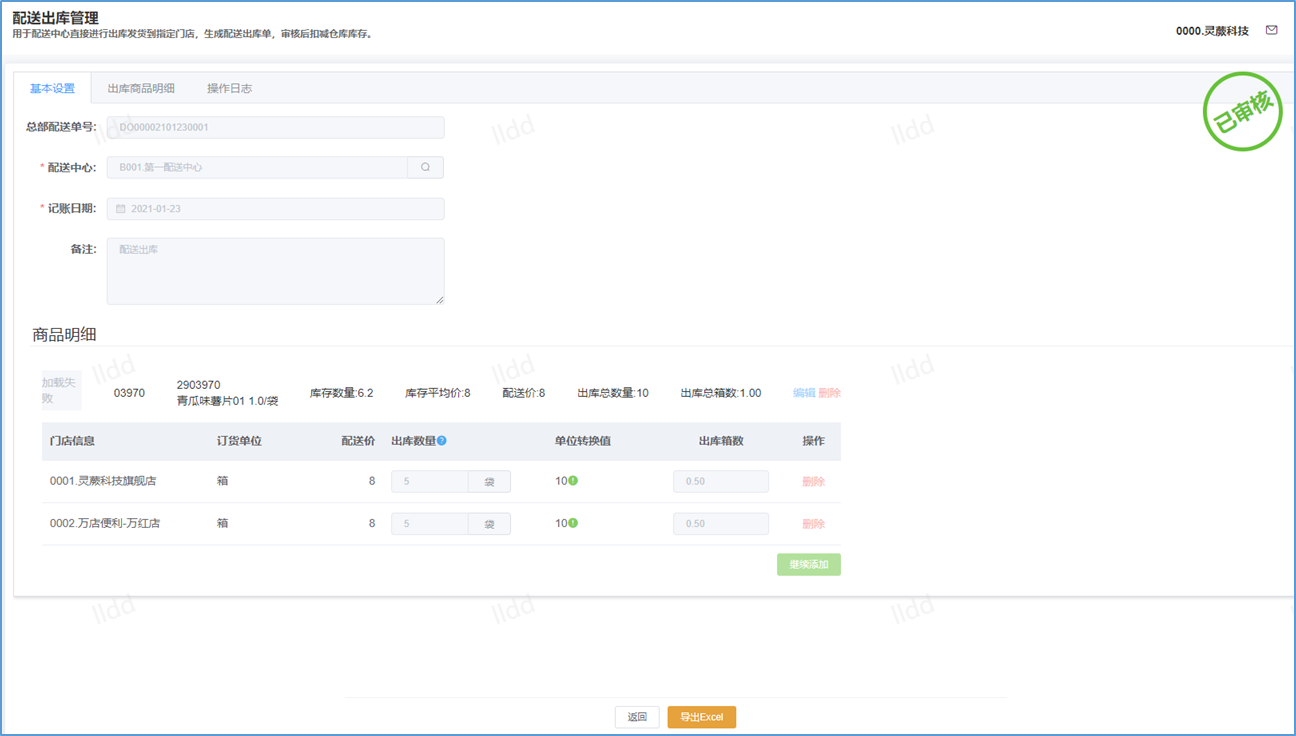
Task: Click the 备注 remarks text area
Action: [275, 271]
